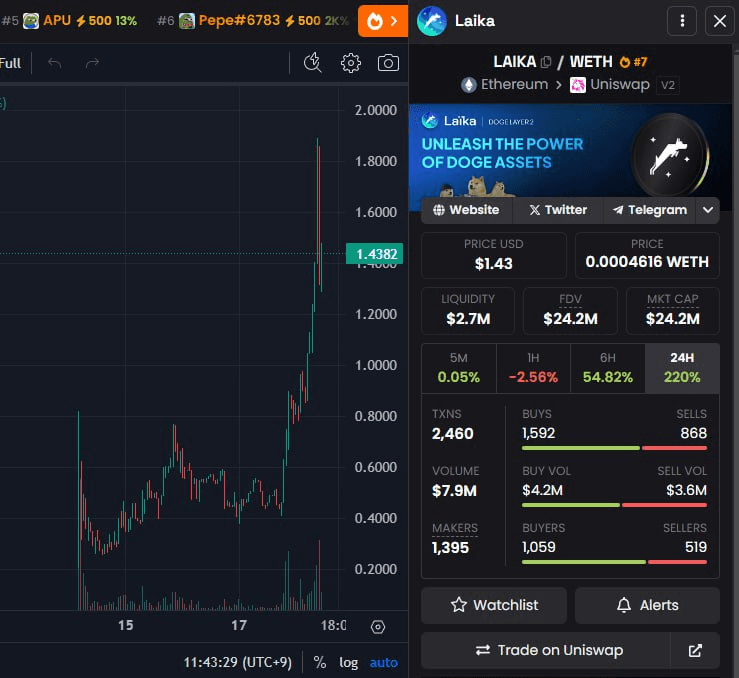Click the LAIKA / WETH pair title
Screen dimensions: 739x678
tap(553, 62)
